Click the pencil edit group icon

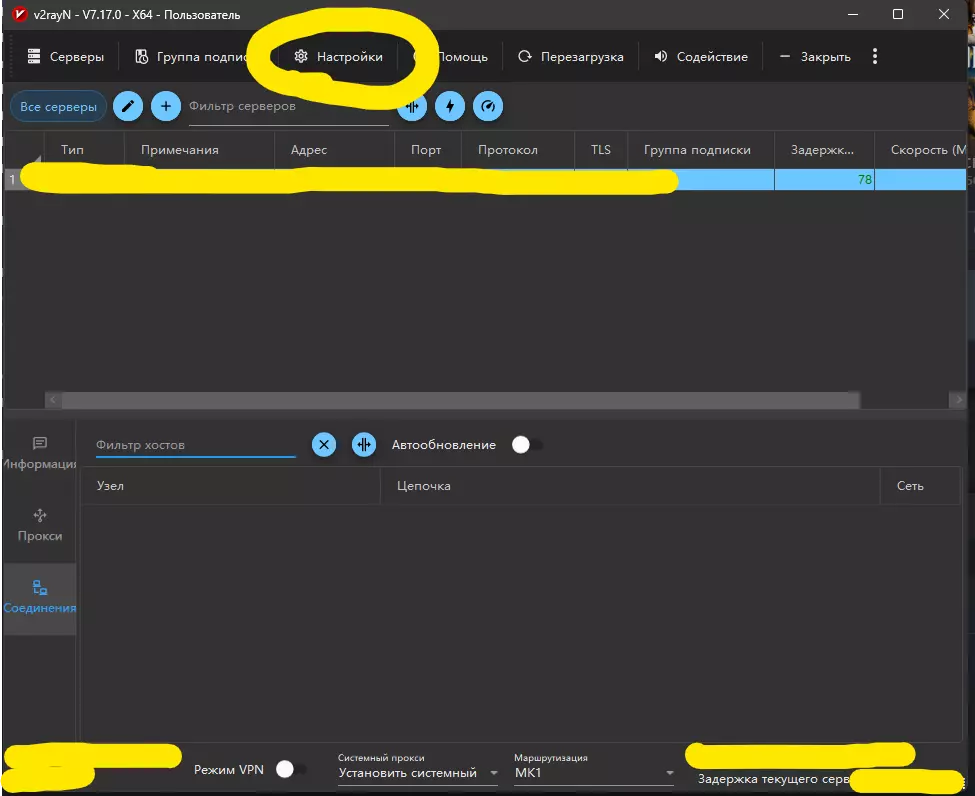tap(128, 106)
